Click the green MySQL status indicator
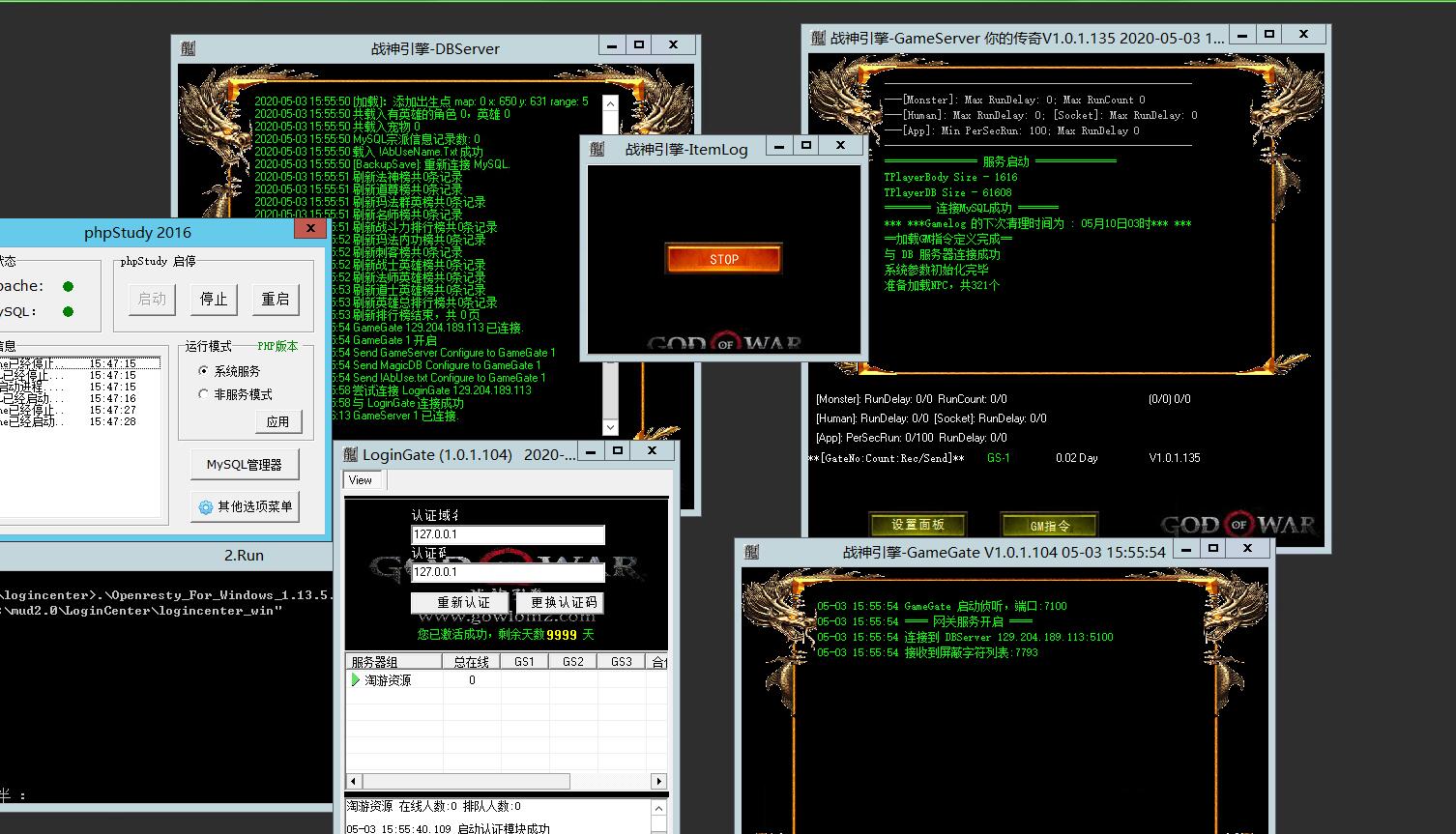This screenshot has height=834, width=1456. point(68,311)
